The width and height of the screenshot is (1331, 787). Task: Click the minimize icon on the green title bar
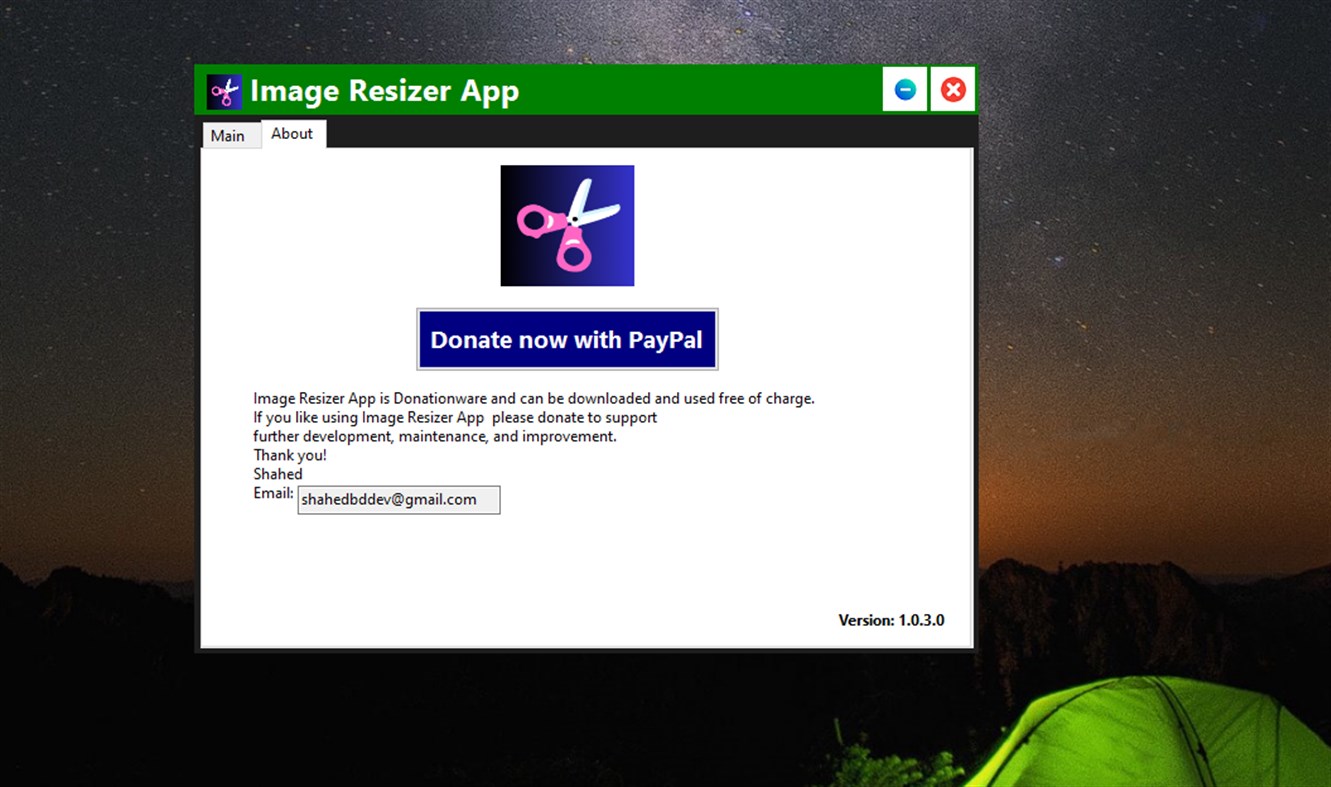904,89
